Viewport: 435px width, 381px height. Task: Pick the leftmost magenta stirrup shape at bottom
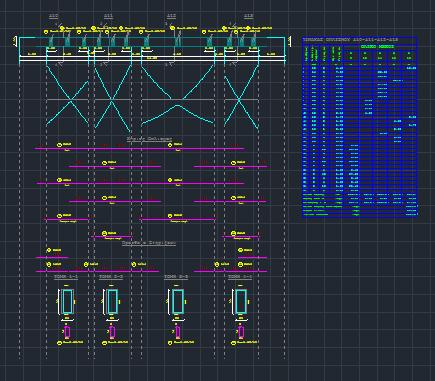[x=67, y=332]
